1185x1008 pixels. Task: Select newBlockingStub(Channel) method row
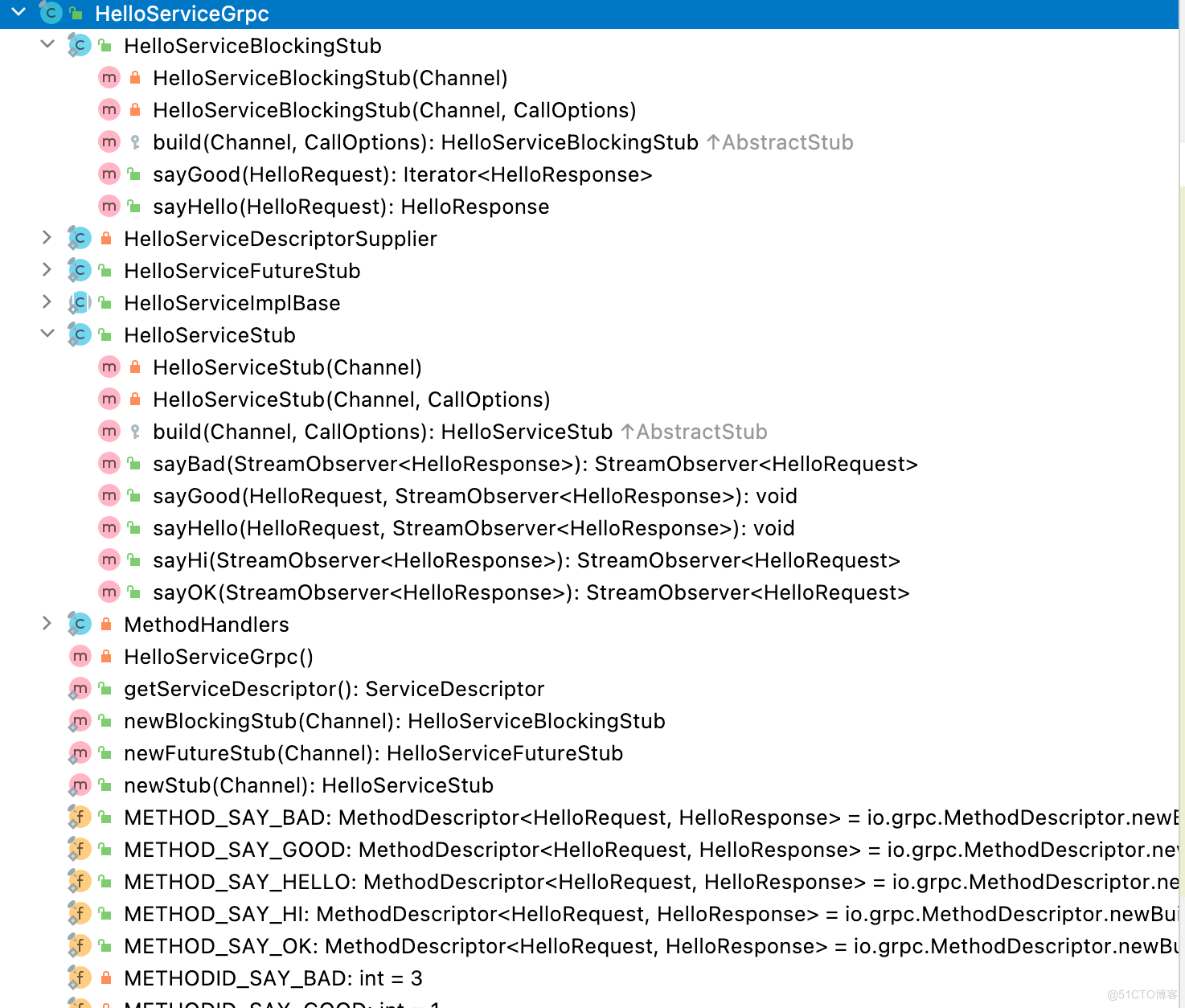point(589,720)
